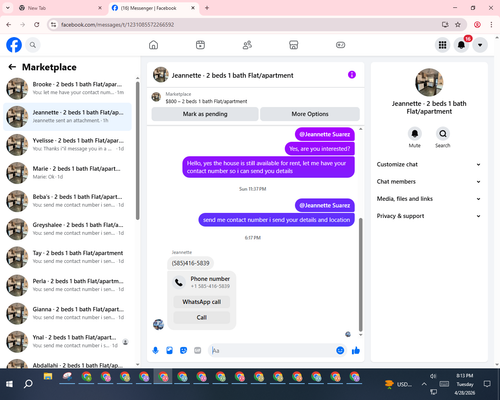This screenshot has width=500, height=400.
Task: Expand Privacy & support section
Action: click(x=429, y=216)
